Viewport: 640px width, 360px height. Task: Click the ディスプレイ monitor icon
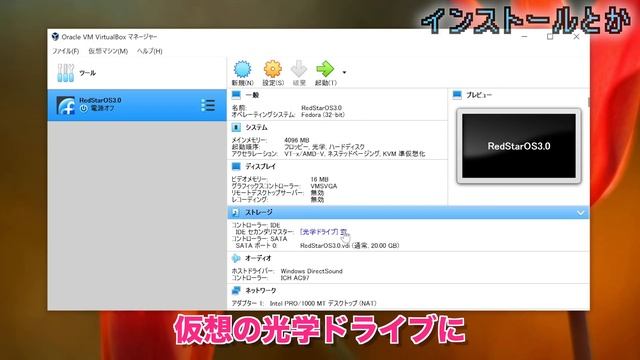click(236, 167)
